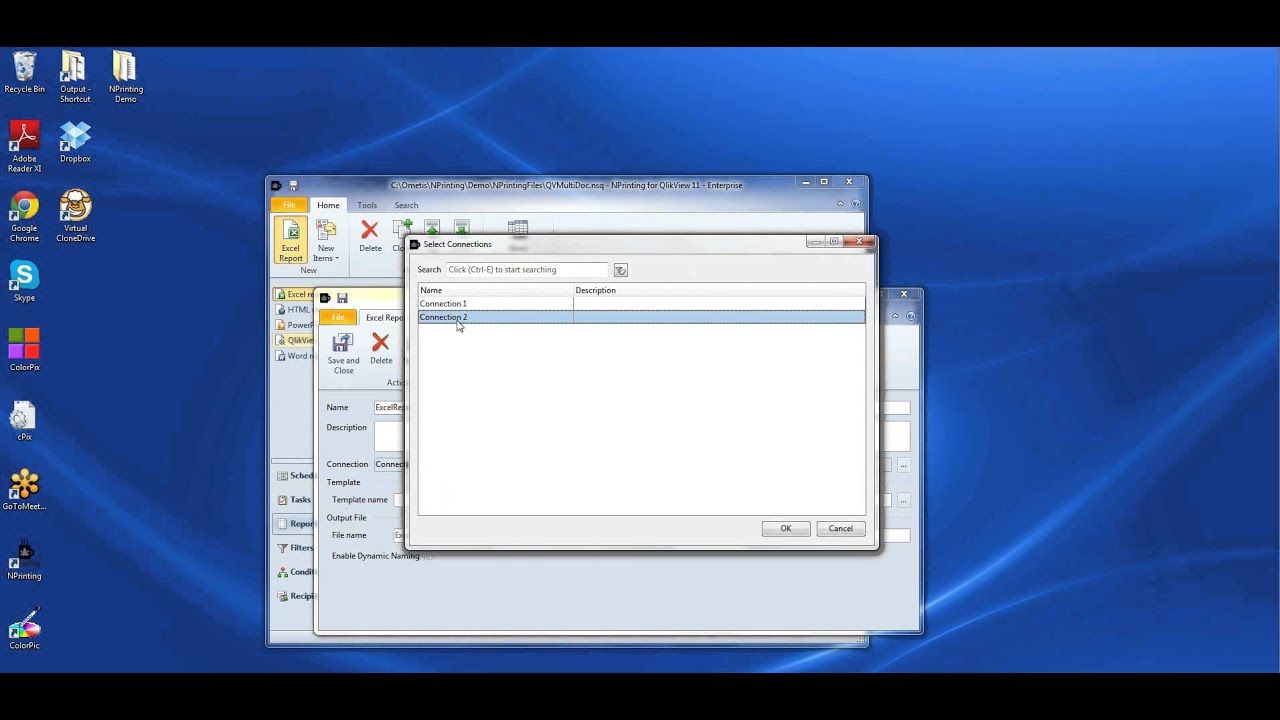The image size is (1280, 720).
Task: Launch Google Chrome desktop icon
Action: tap(24, 217)
